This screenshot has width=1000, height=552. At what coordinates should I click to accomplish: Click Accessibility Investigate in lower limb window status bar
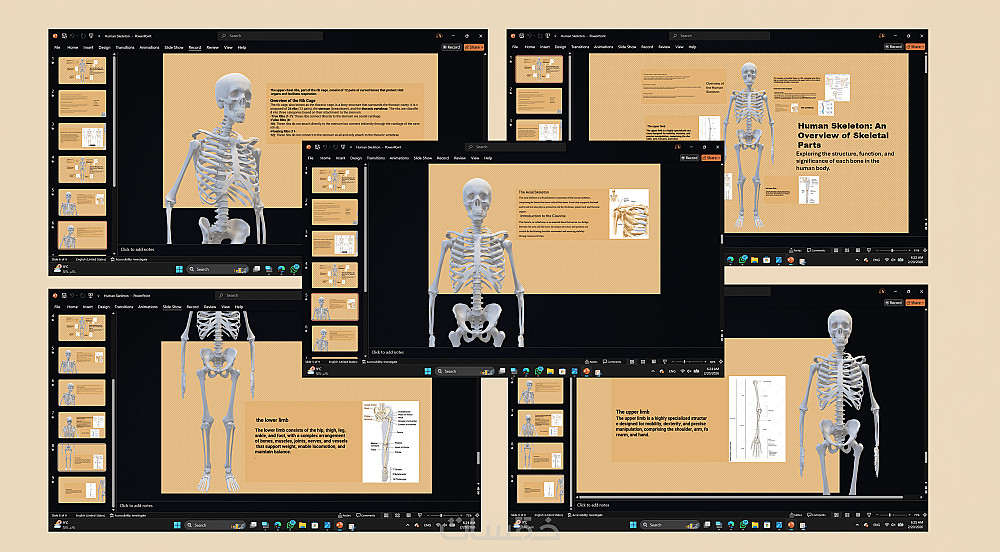click(x=128, y=515)
